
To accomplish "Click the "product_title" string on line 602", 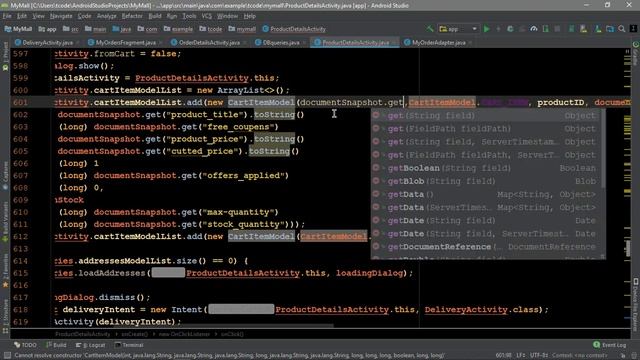I will (x=206, y=115).
